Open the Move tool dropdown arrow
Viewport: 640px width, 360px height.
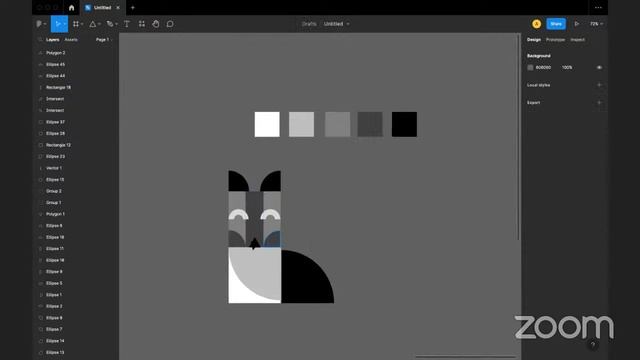(x=64, y=24)
